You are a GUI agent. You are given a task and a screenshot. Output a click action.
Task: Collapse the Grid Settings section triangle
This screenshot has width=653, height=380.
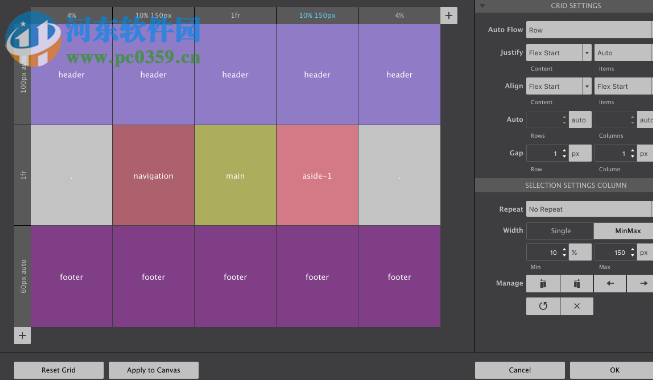tap(482, 6)
